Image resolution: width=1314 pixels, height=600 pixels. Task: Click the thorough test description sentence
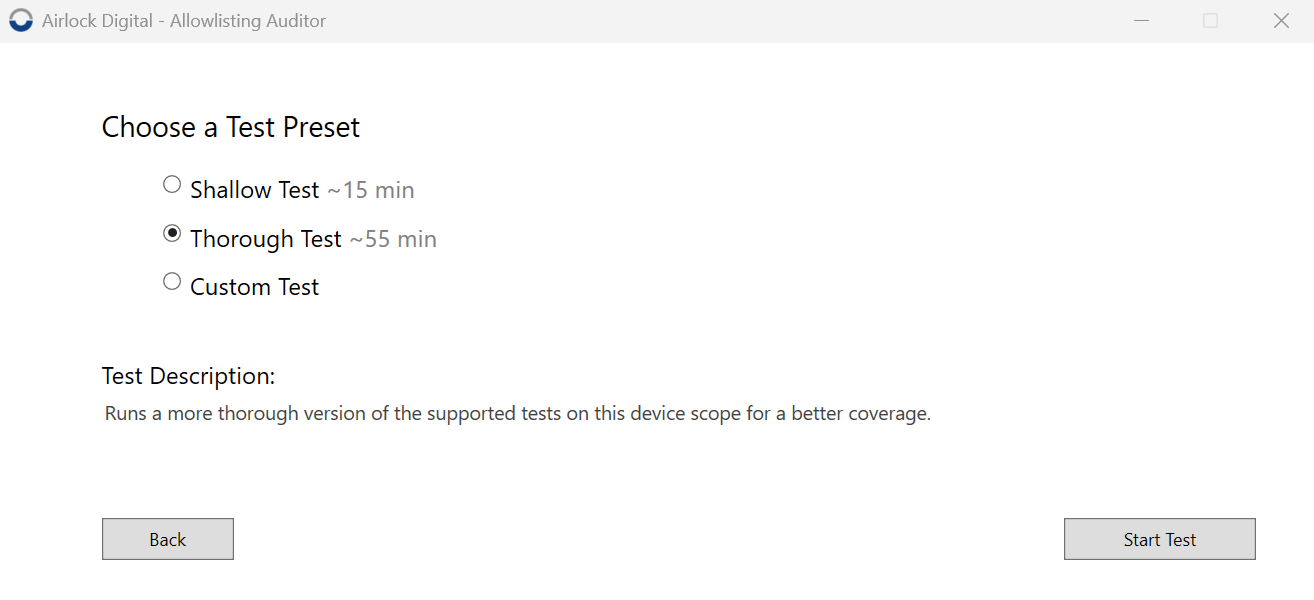pos(518,414)
